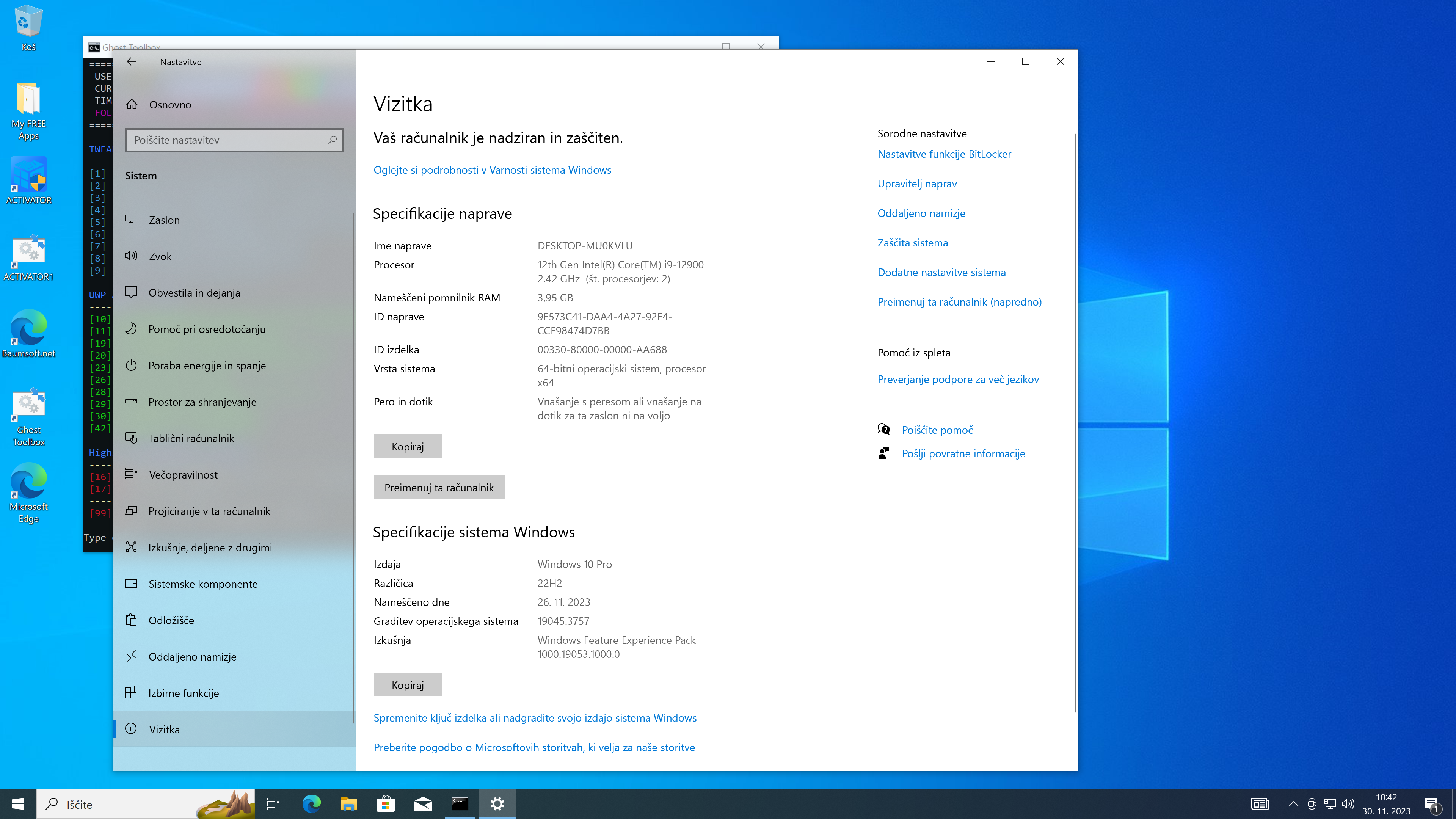Click the search magnifier in settings search

click(333, 140)
